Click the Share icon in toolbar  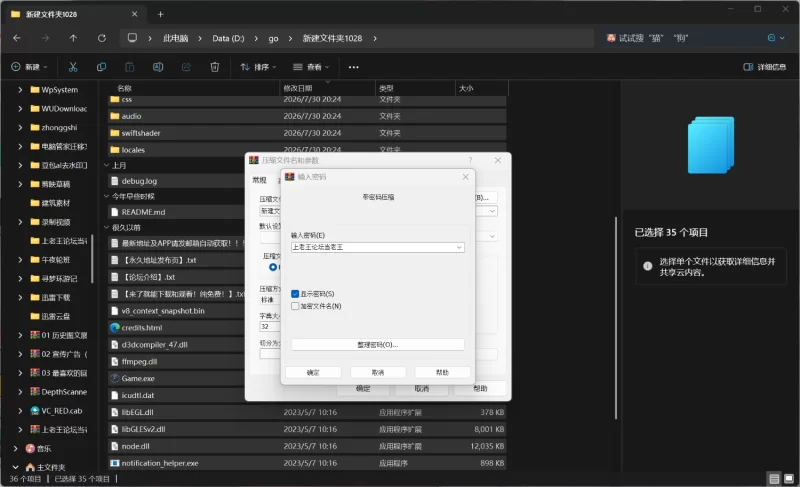click(x=186, y=67)
